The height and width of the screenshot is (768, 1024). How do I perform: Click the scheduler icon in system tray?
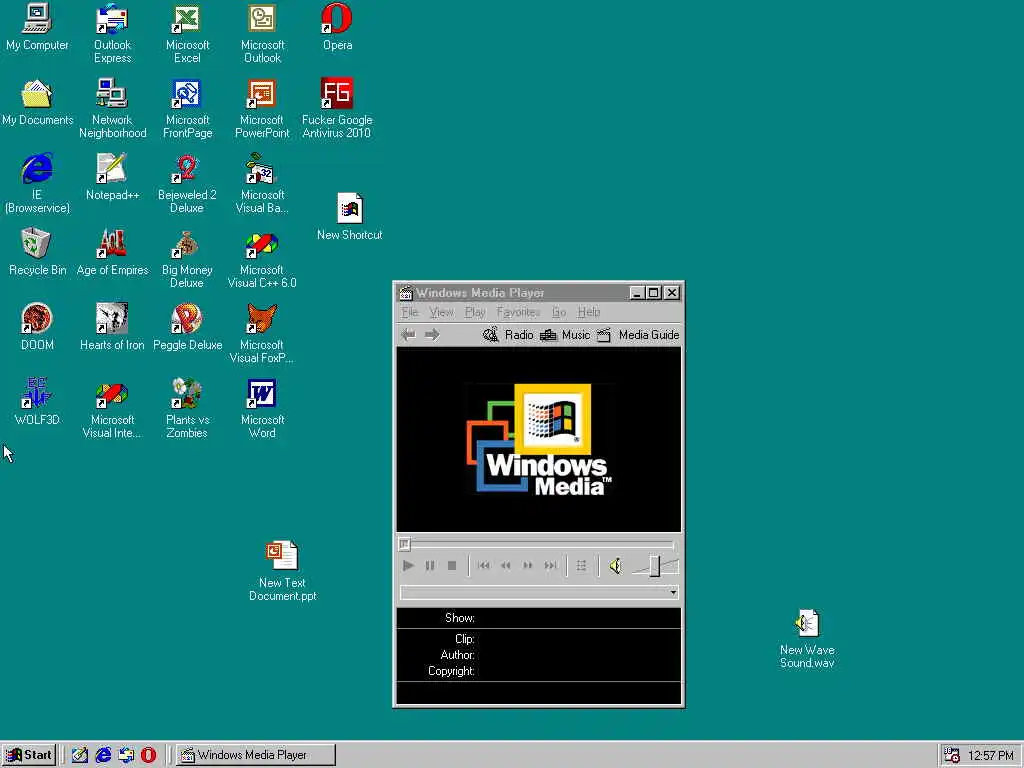[x=952, y=755]
